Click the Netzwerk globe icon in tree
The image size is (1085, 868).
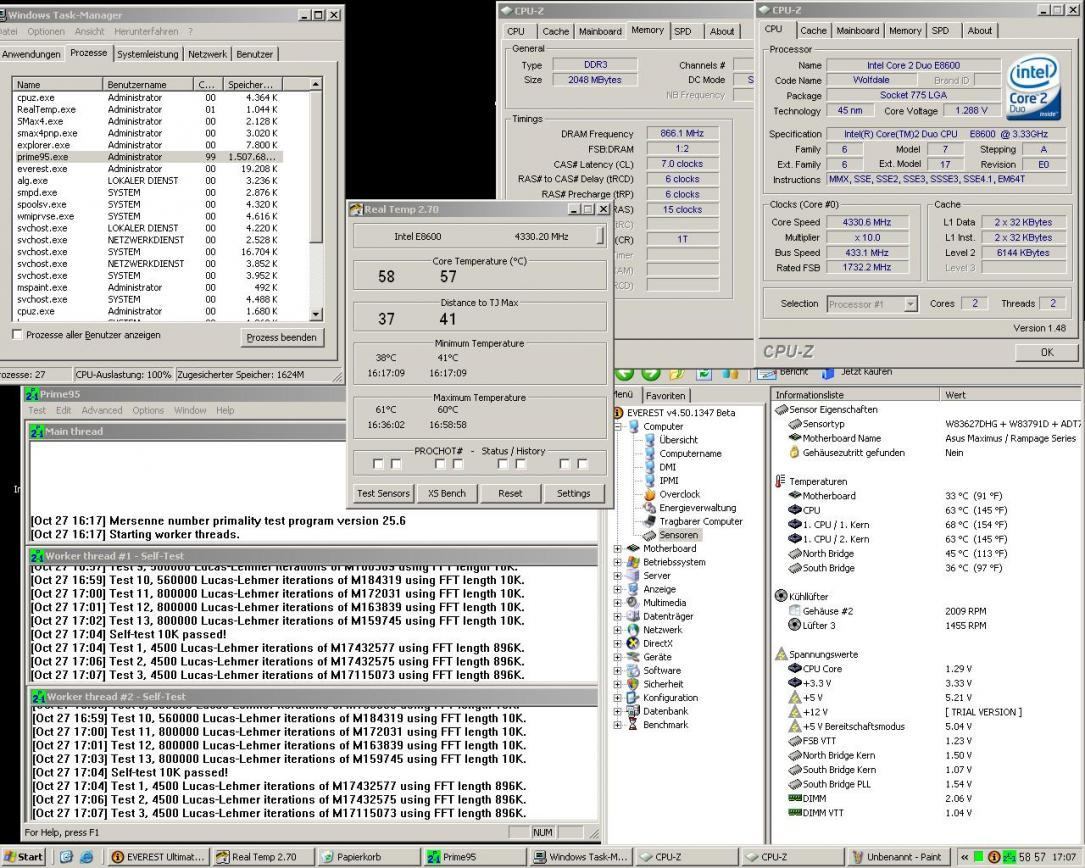click(632, 630)
